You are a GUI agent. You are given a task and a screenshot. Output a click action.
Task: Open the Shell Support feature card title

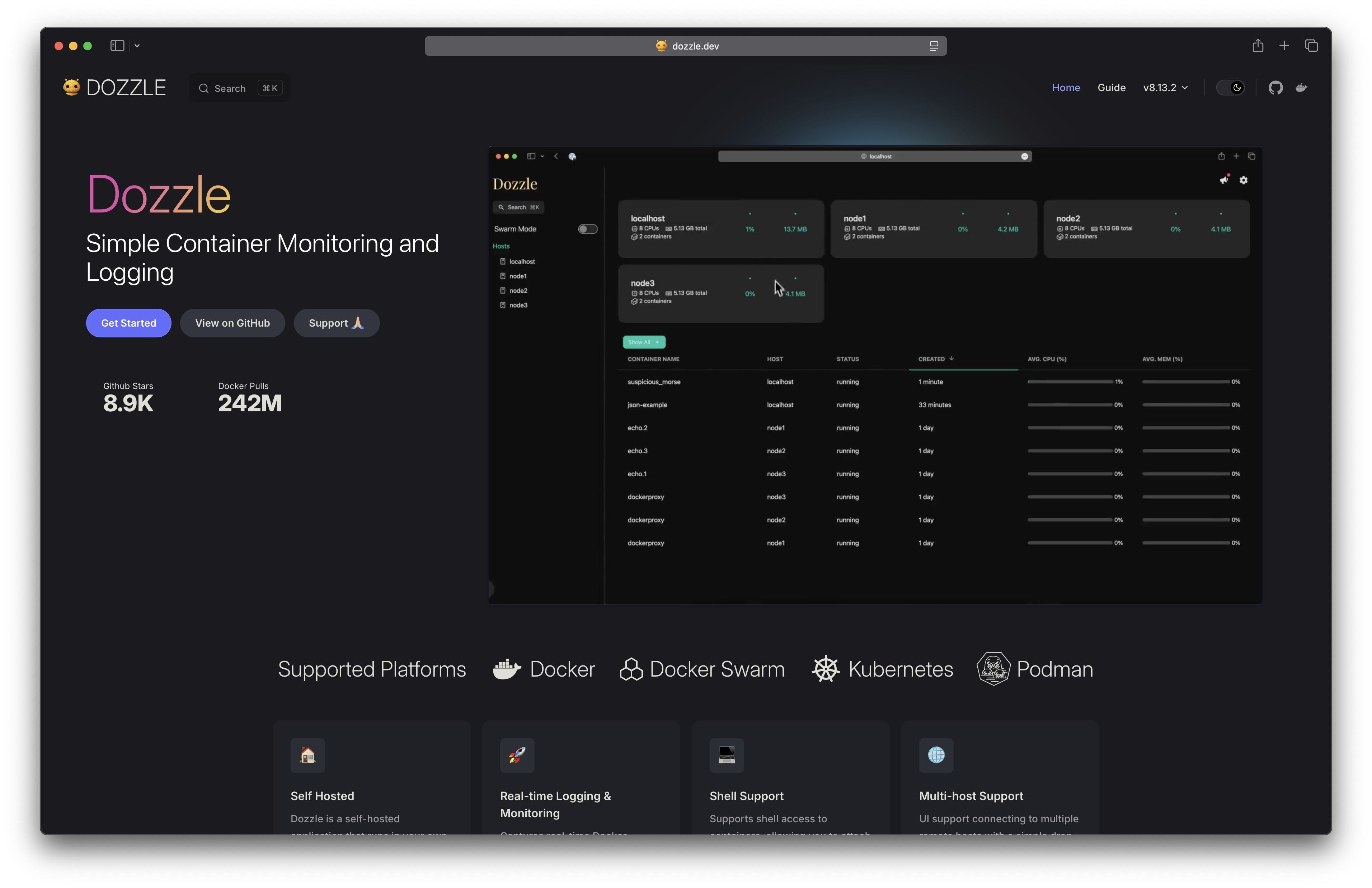tap(746, 796)
